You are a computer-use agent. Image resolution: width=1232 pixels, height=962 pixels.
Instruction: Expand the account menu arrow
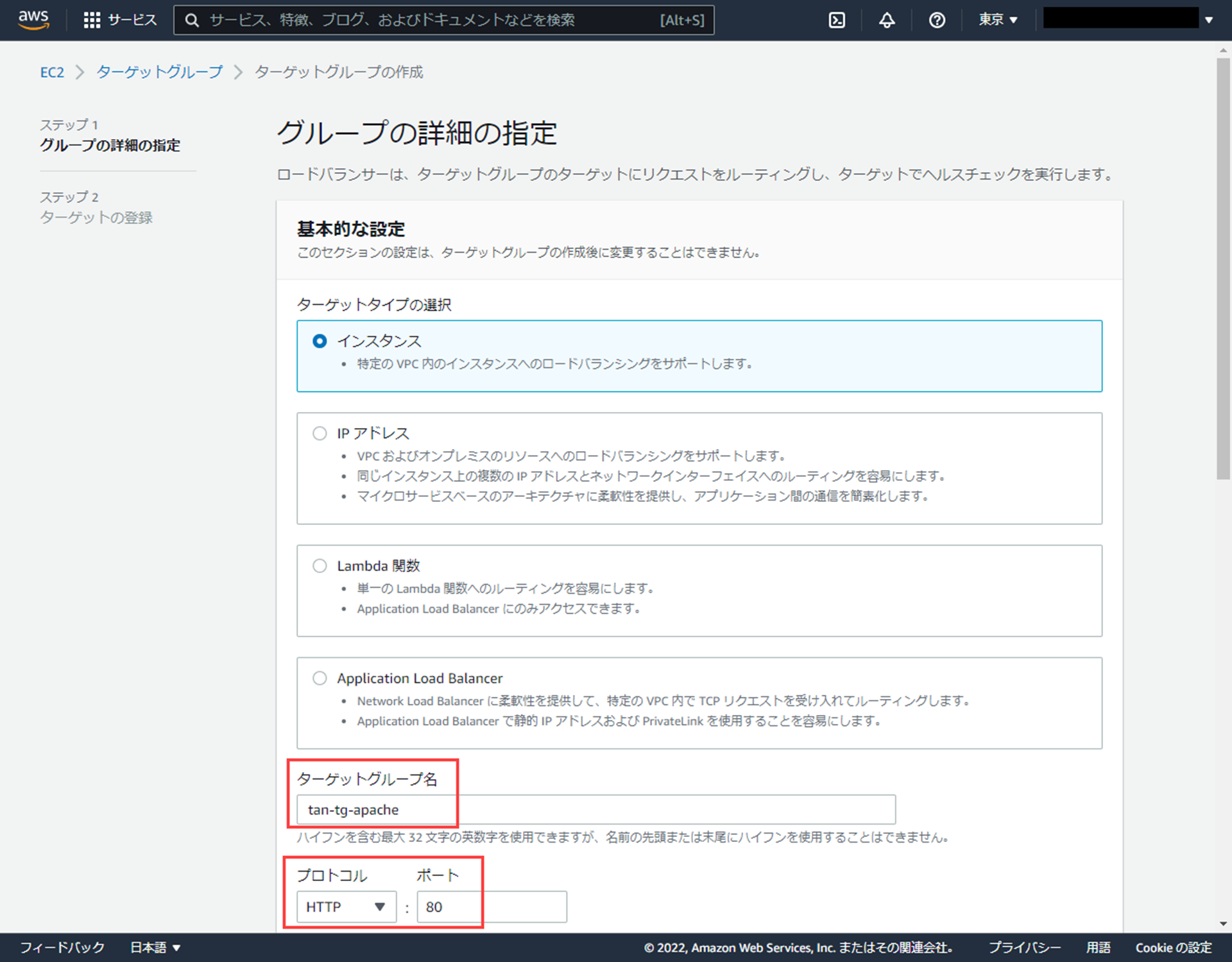tap(1209, 20)
